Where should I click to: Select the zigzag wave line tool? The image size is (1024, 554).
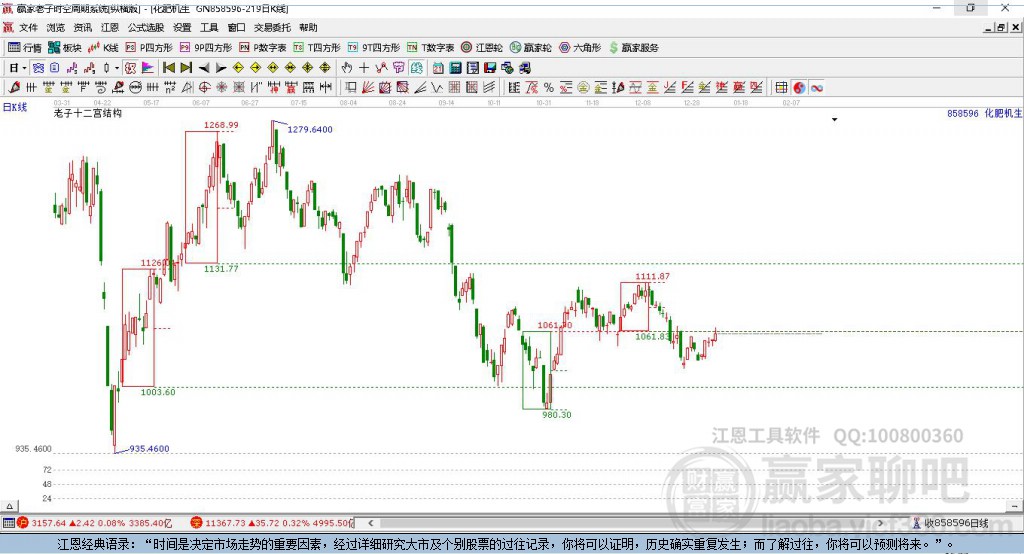[437, 88]
